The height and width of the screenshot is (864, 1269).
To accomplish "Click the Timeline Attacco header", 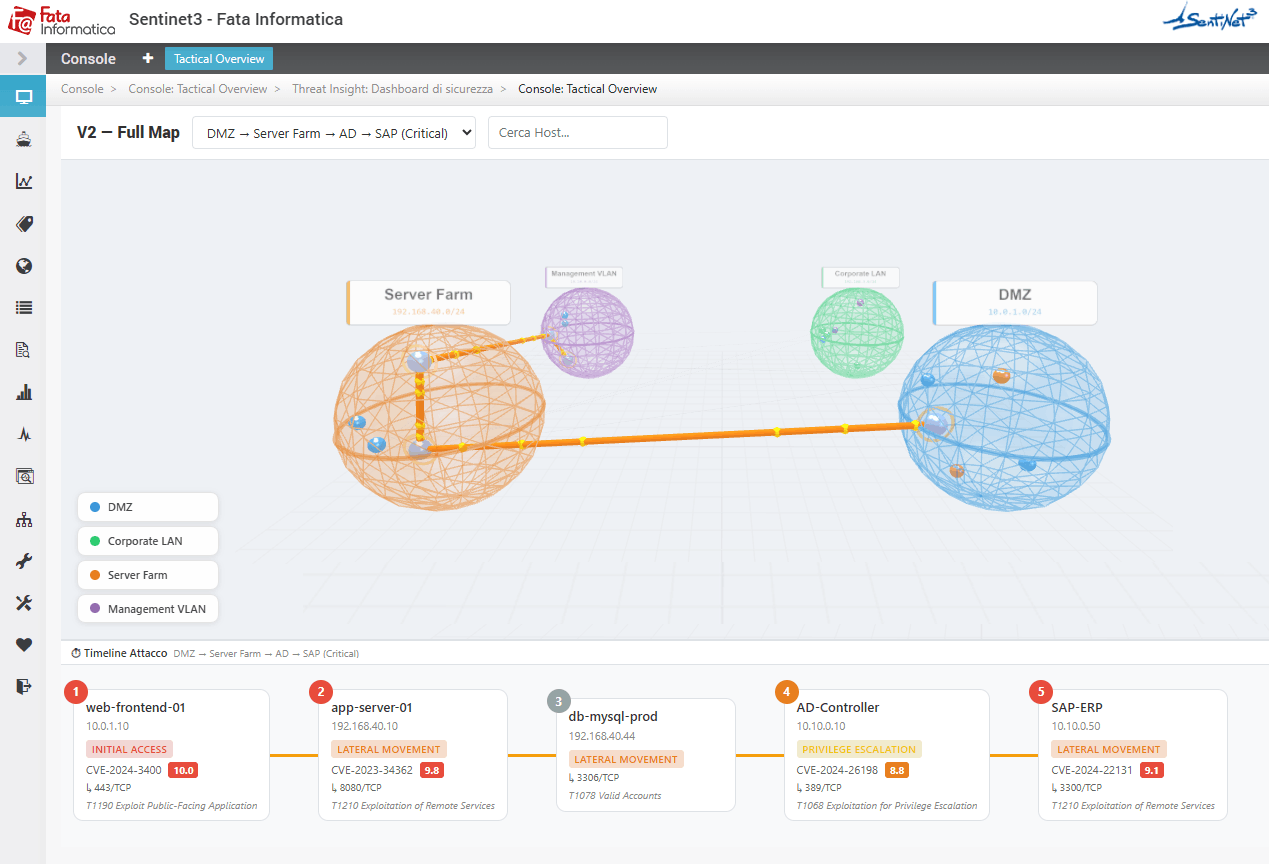I will [119, 653].
